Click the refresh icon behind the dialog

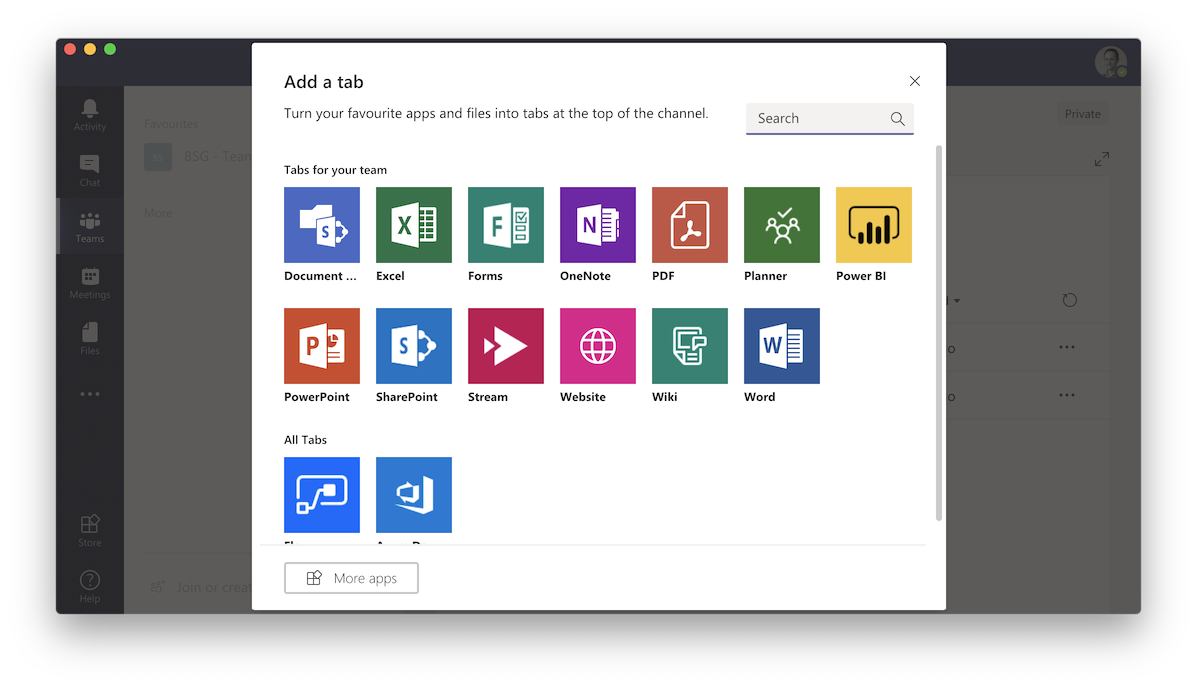pos(1070,300)
